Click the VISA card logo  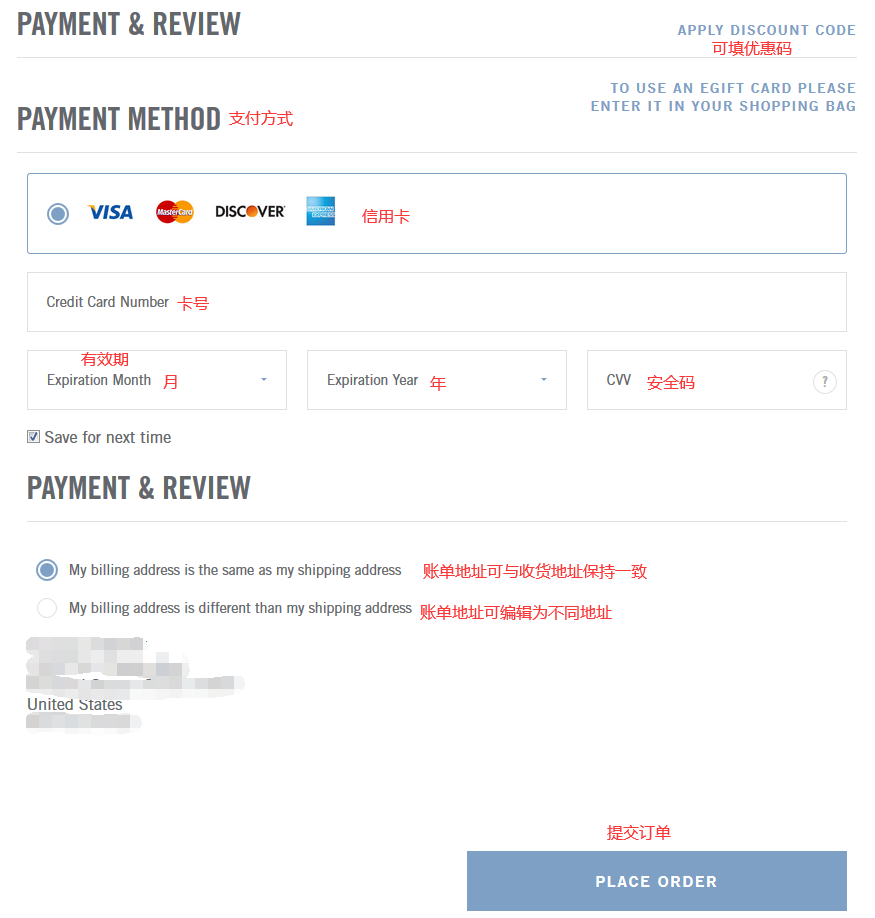(x=110, y=212)
